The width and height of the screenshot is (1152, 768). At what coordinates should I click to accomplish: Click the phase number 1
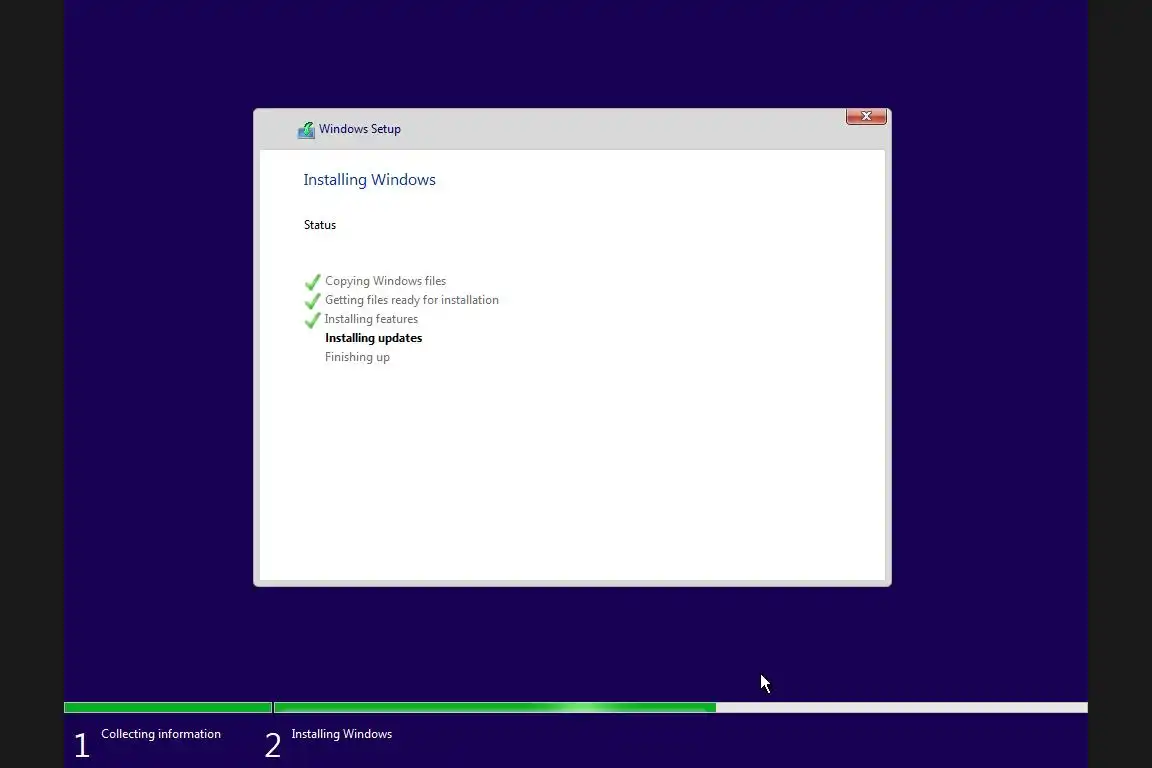pyautogui.click(x=82, y=745)
